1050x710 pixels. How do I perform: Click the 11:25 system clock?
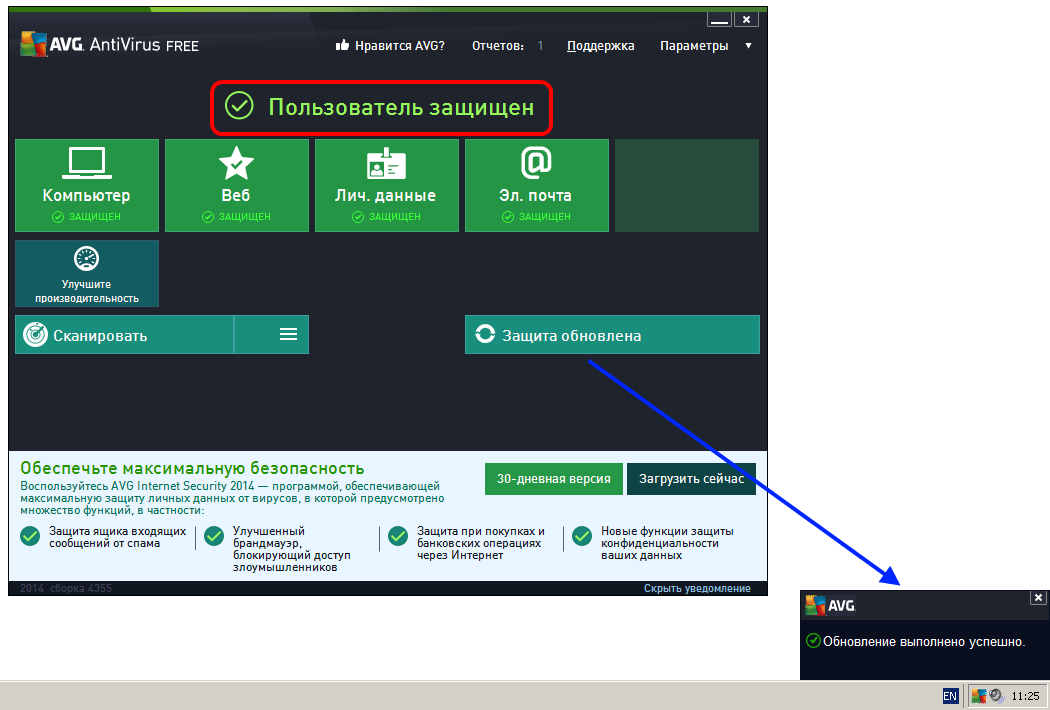pyautogui.click(x=1025, y=696)
